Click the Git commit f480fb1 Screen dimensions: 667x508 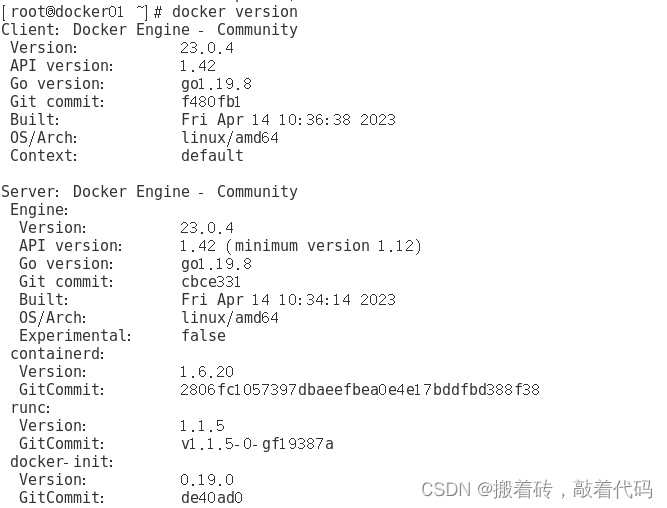point(211,102)
